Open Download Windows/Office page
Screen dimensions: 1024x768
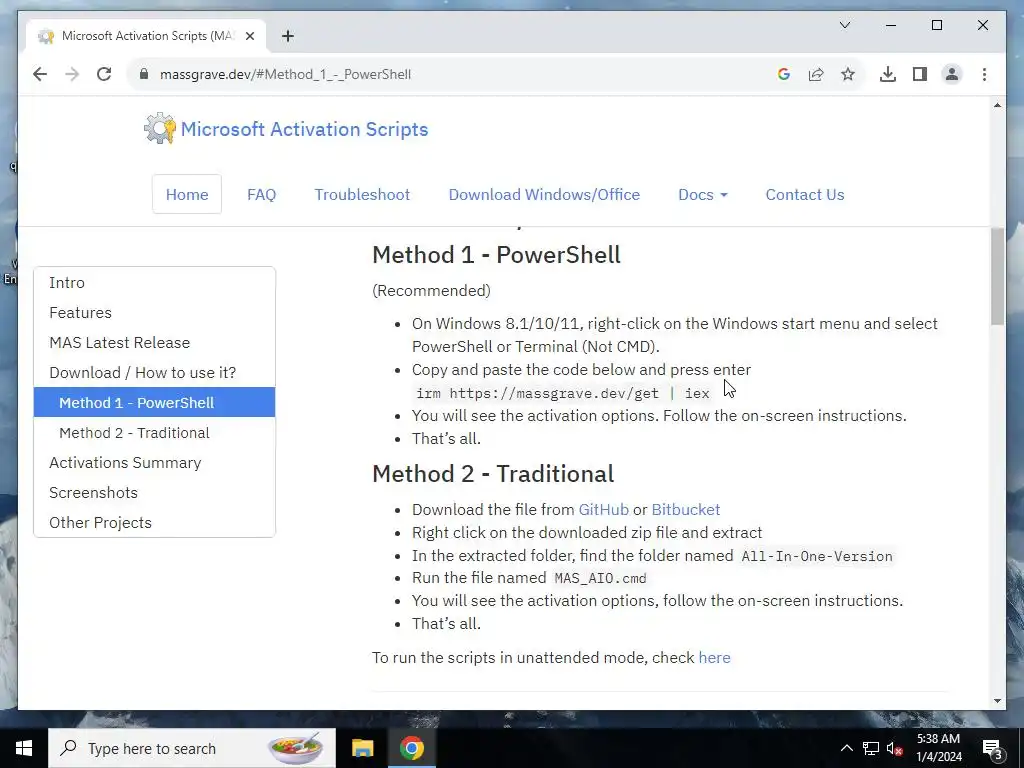(x=544, y=195)
